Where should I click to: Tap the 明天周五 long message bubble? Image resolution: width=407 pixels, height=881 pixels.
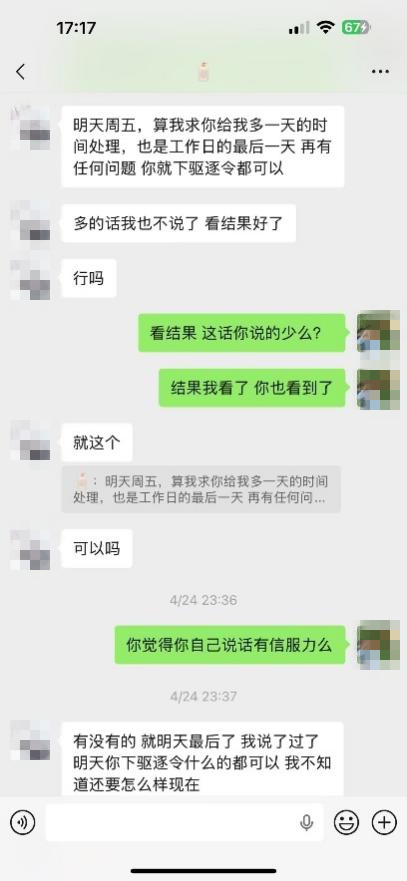pos(202,147)
